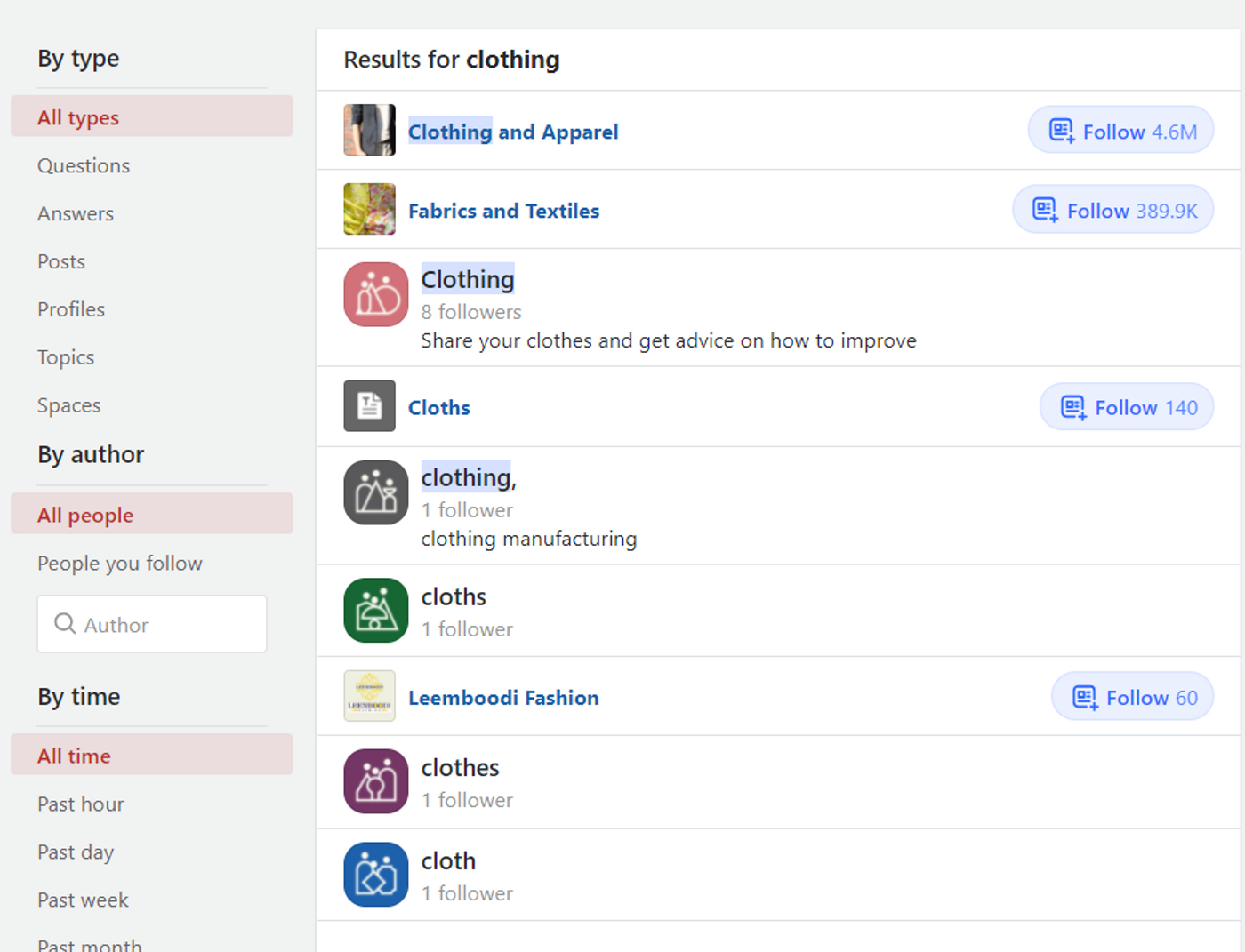Filter results by Questions type
This screenshot has width=1245, height=952.
pyautogui.click(x=84, y=165)
